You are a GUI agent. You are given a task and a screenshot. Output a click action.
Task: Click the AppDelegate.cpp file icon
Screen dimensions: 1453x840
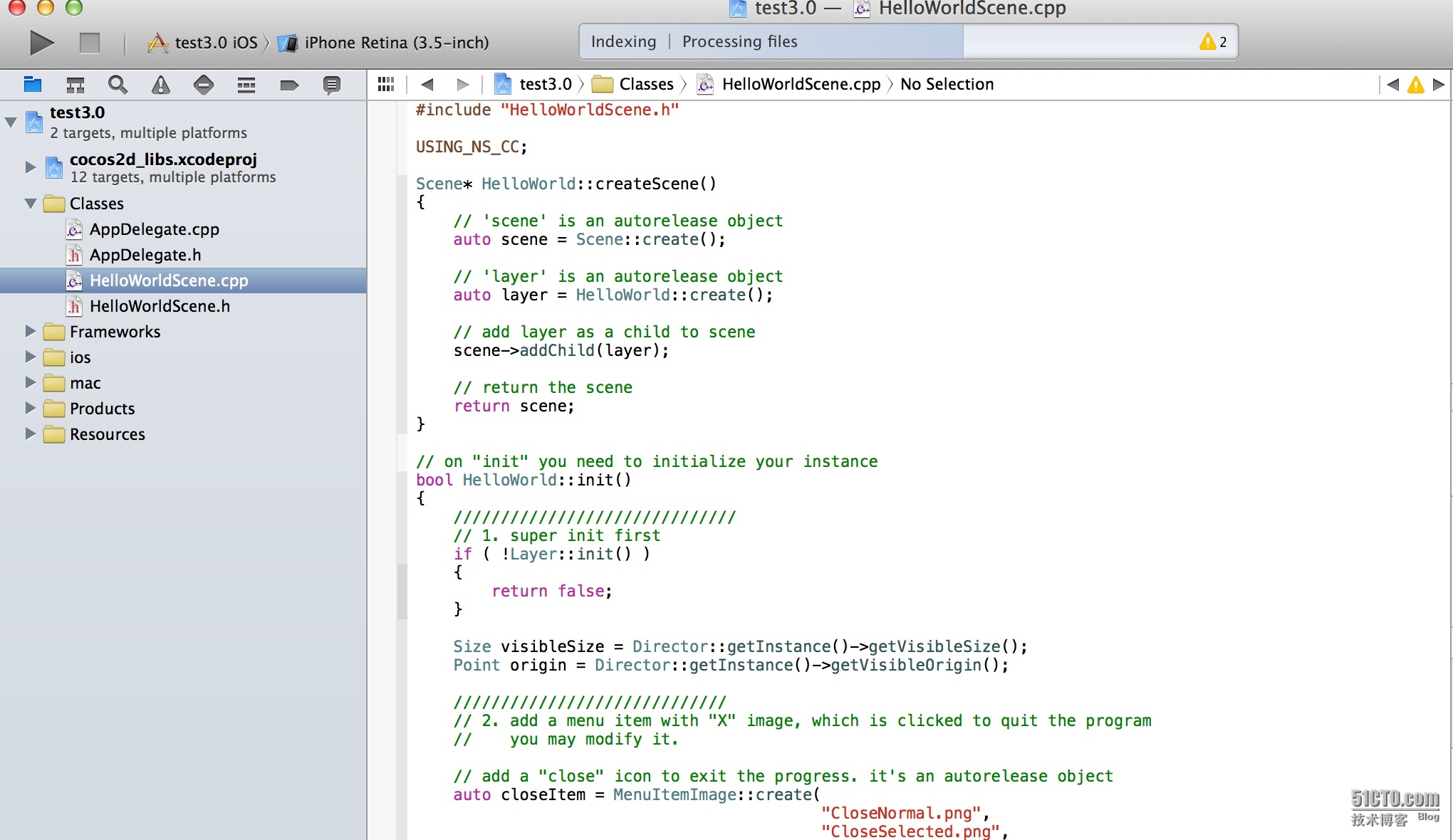pos(74,229)
